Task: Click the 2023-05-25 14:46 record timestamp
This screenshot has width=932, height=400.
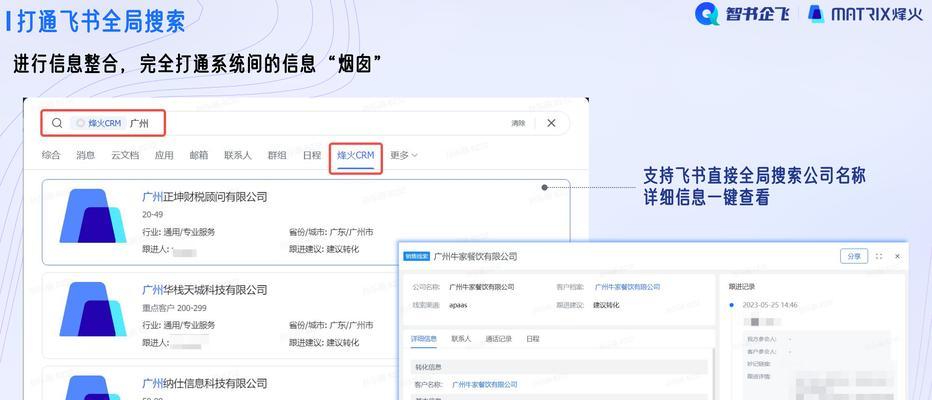Action: (x=770, y=305)
